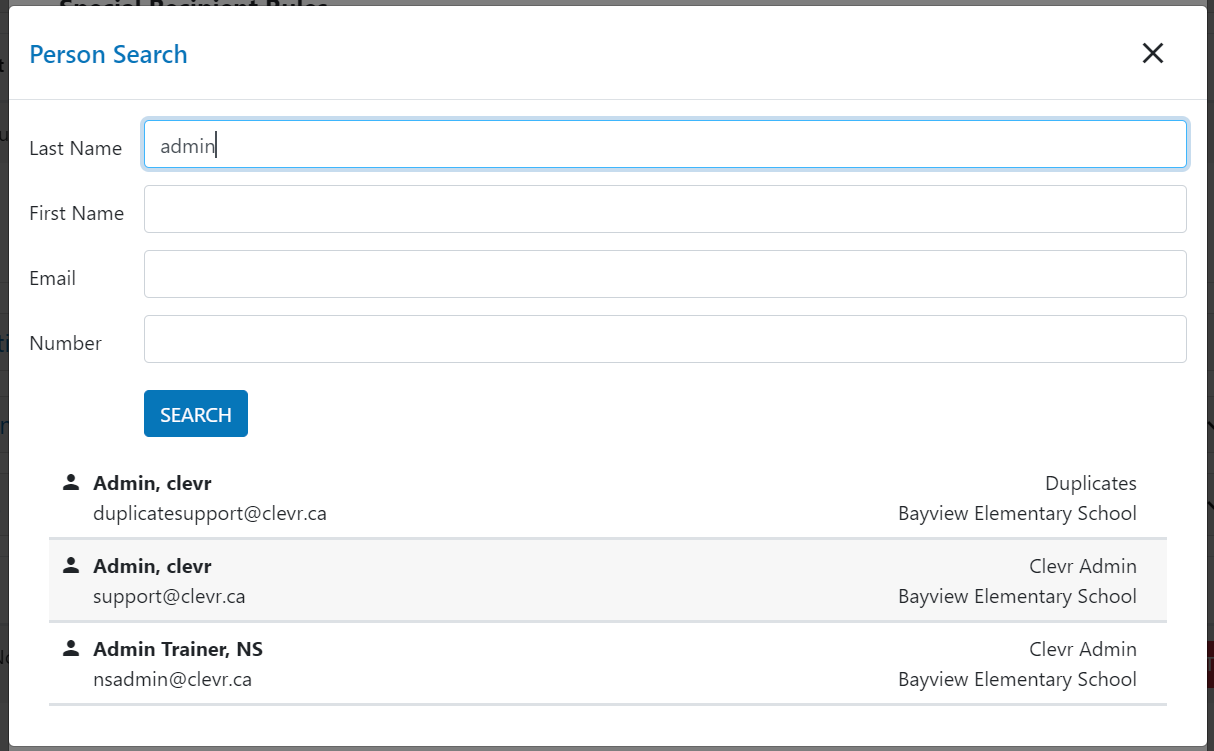Click Bayview Elementary School in last result
The height and width of the screenshot is (751, 1214).
click(x=1017, y=679)
